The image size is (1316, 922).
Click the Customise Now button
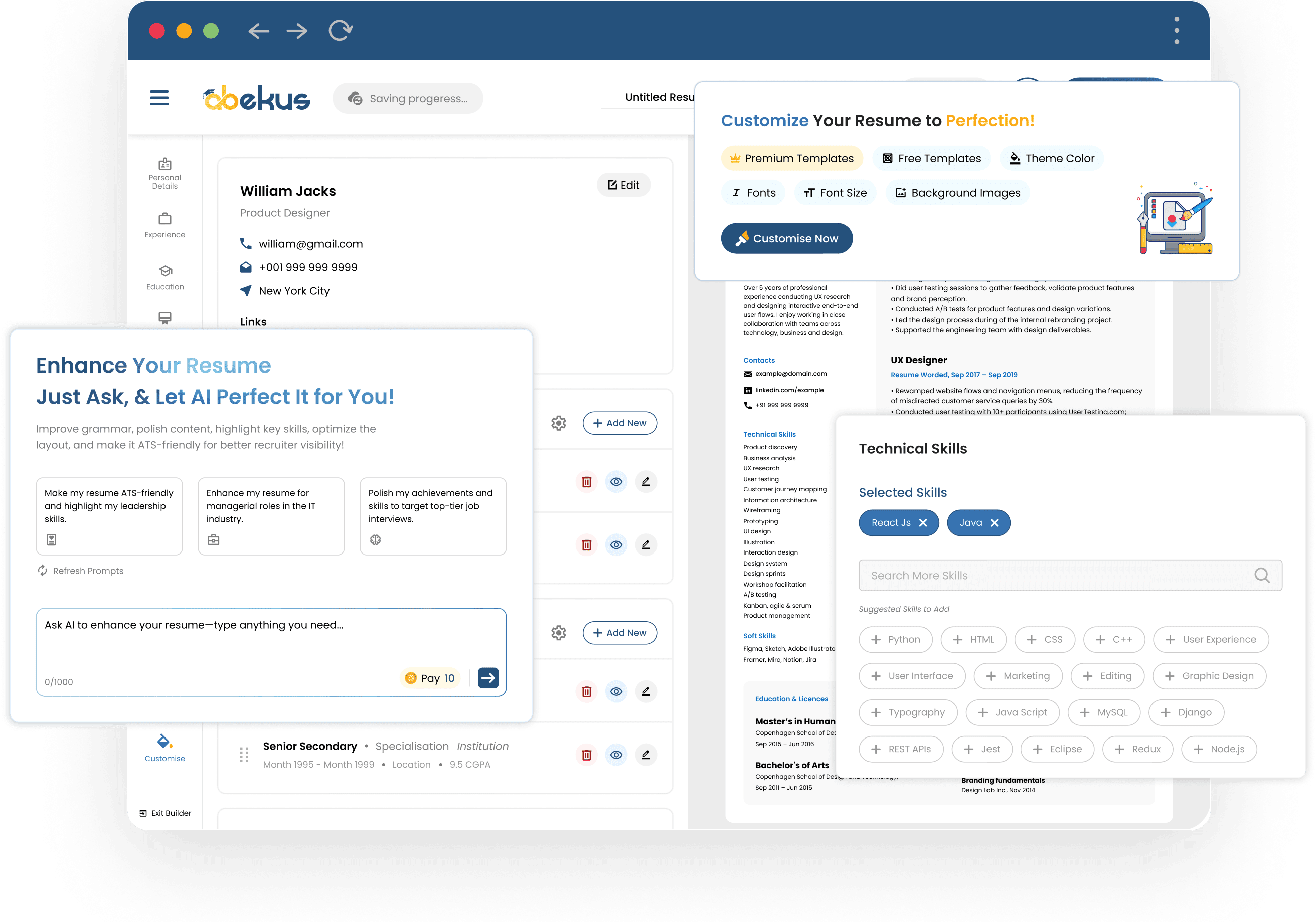tap(787, 238)
